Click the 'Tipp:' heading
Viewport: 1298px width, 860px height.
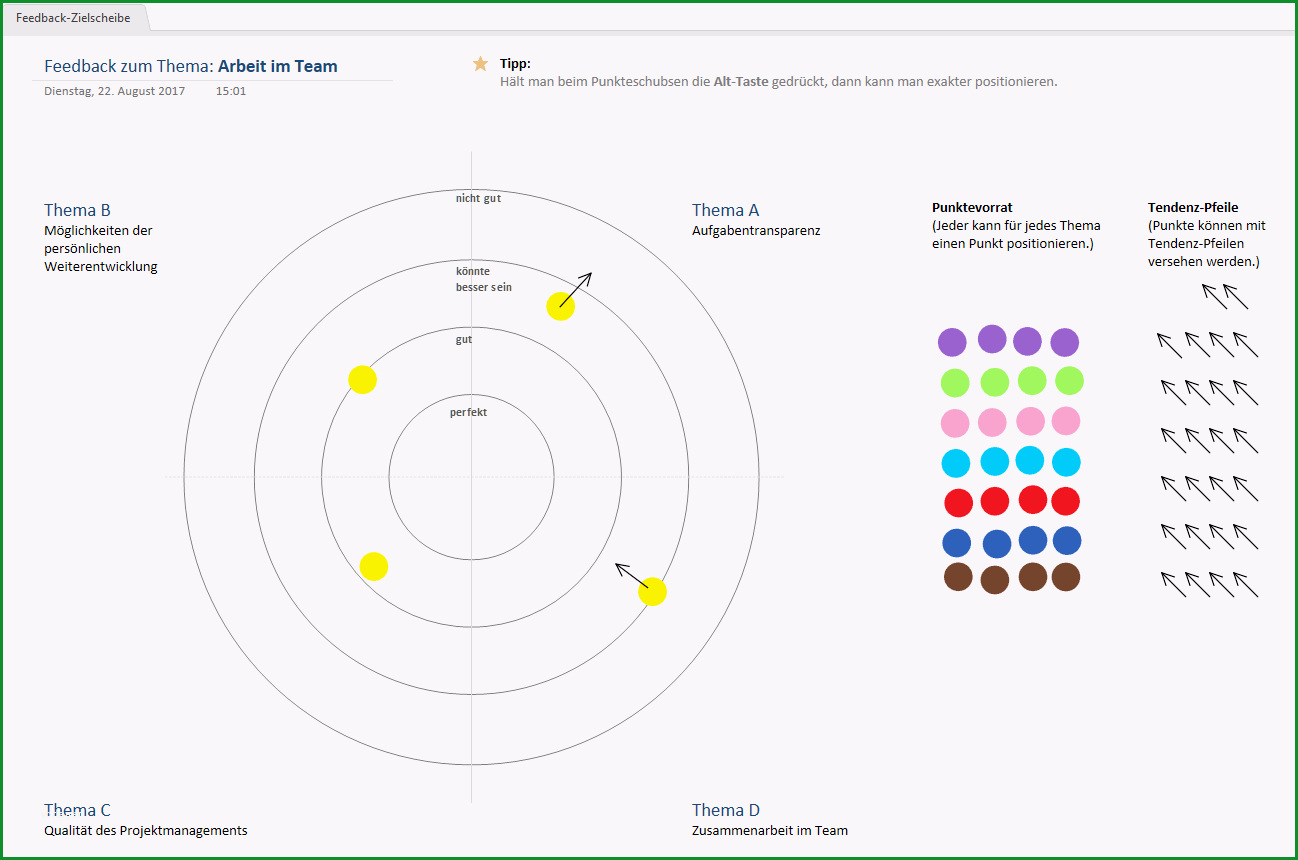coord(515,64)
